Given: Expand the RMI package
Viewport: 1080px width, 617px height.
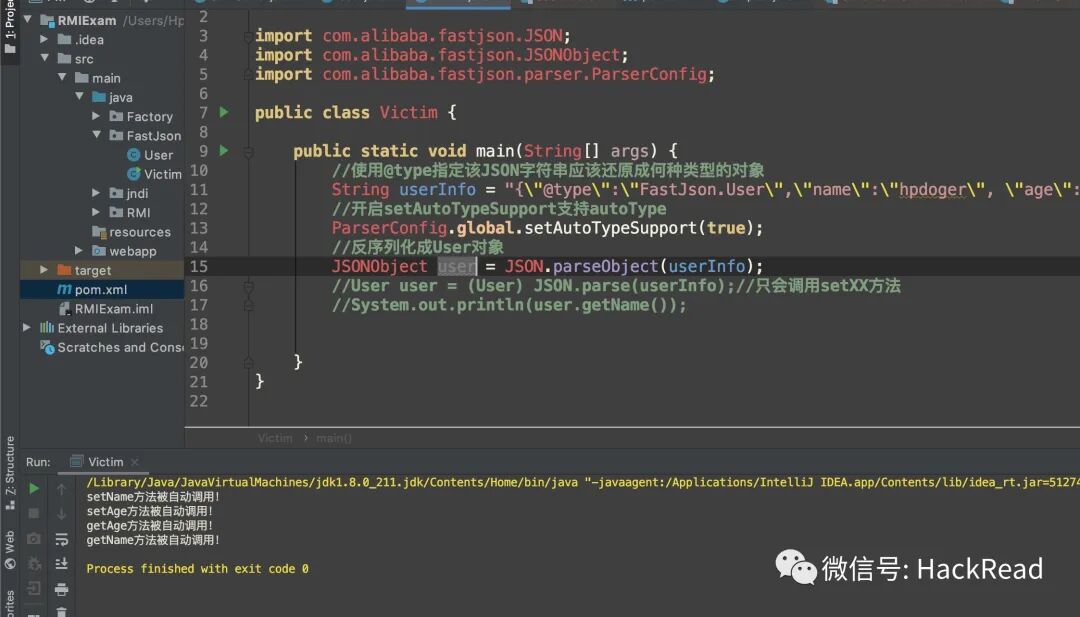Looking at the screenshot, I should click(x=96, y=212).
